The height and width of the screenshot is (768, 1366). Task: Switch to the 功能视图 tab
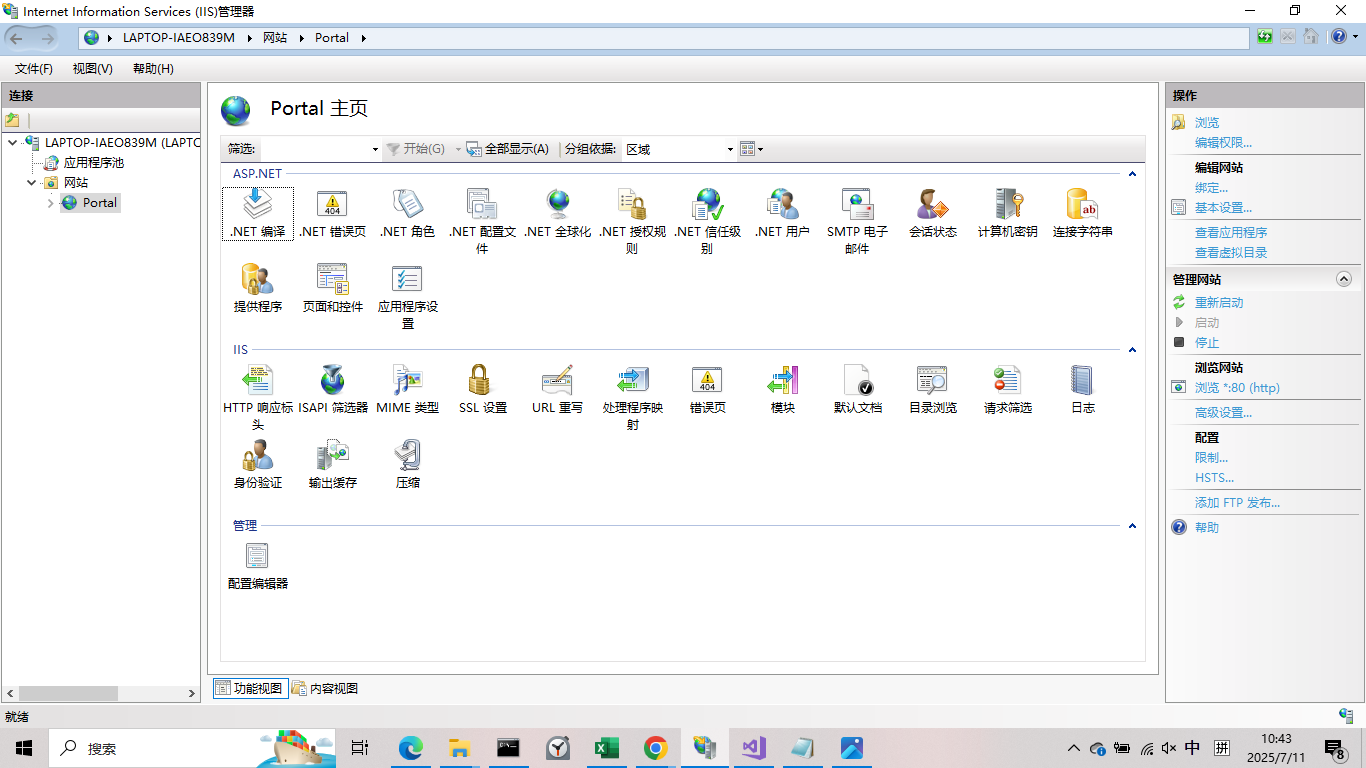pyautogui.click(x=250, y=688)
